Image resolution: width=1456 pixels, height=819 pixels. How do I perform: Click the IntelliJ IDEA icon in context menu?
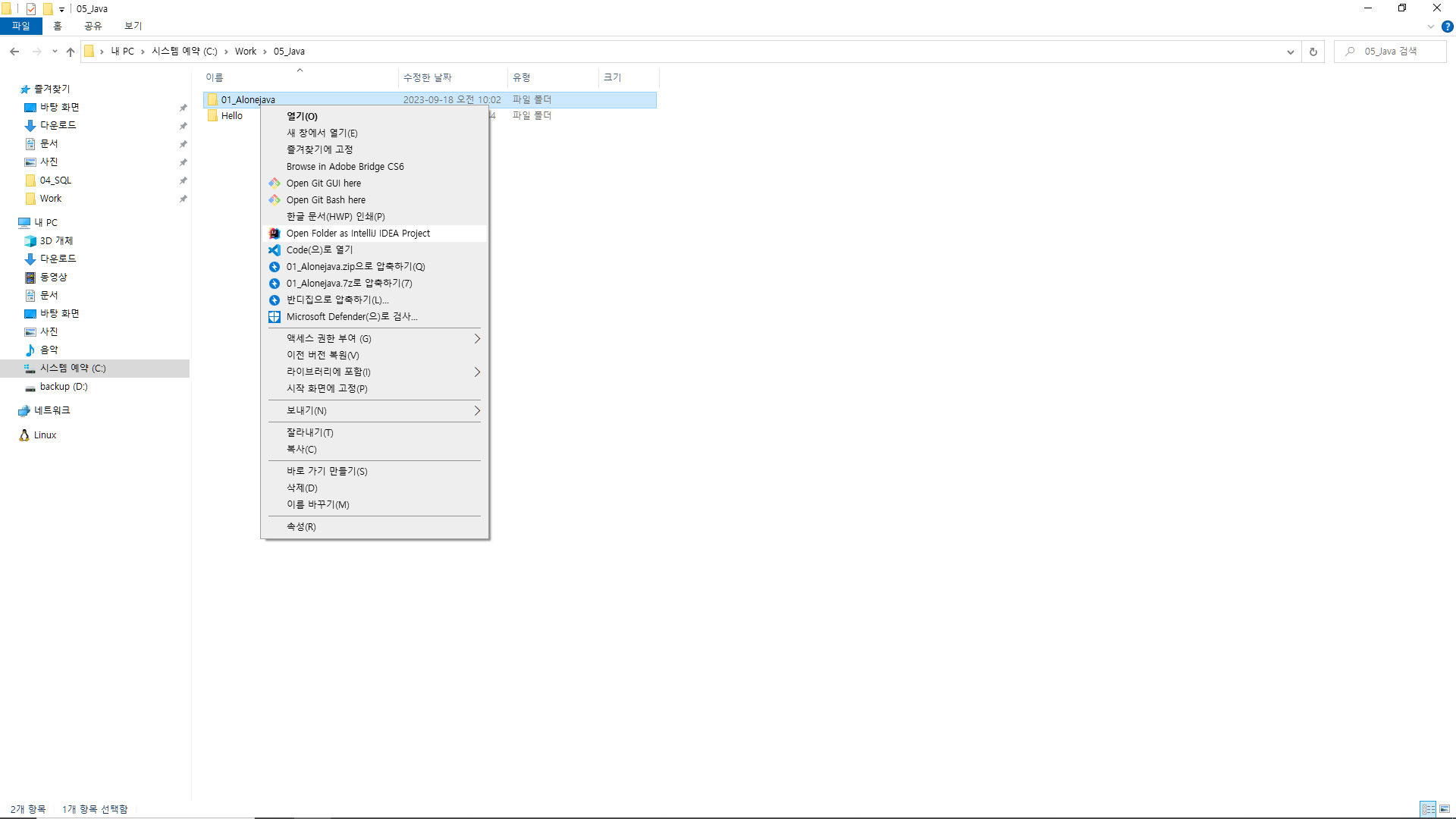(x=275, y=234)
